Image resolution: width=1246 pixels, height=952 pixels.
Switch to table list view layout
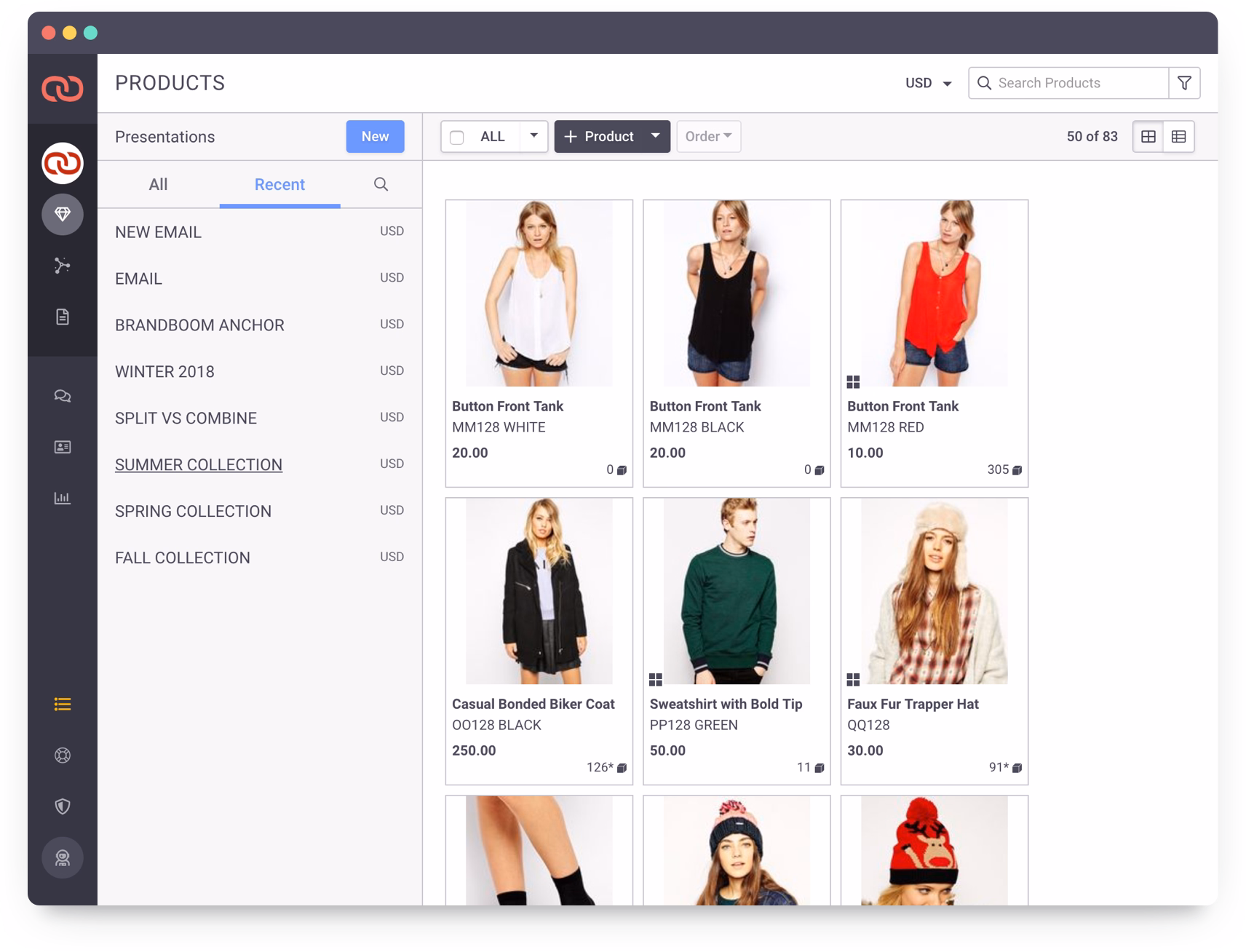1179,136
